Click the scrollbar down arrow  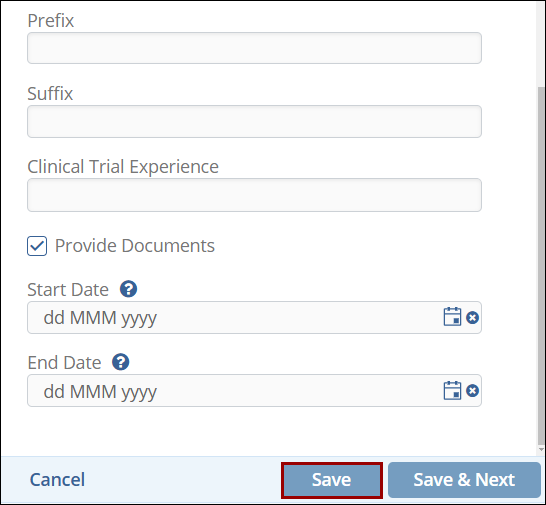coord(541,450)
